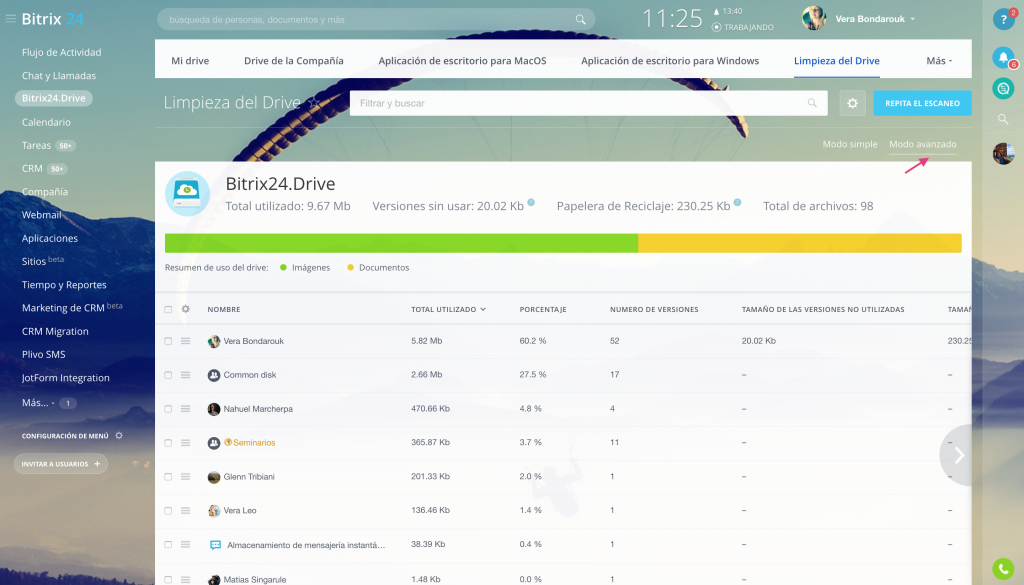1024x585 pixels.
Task: Select the Limpieza del Drive tab
Action: pos(837,61)
